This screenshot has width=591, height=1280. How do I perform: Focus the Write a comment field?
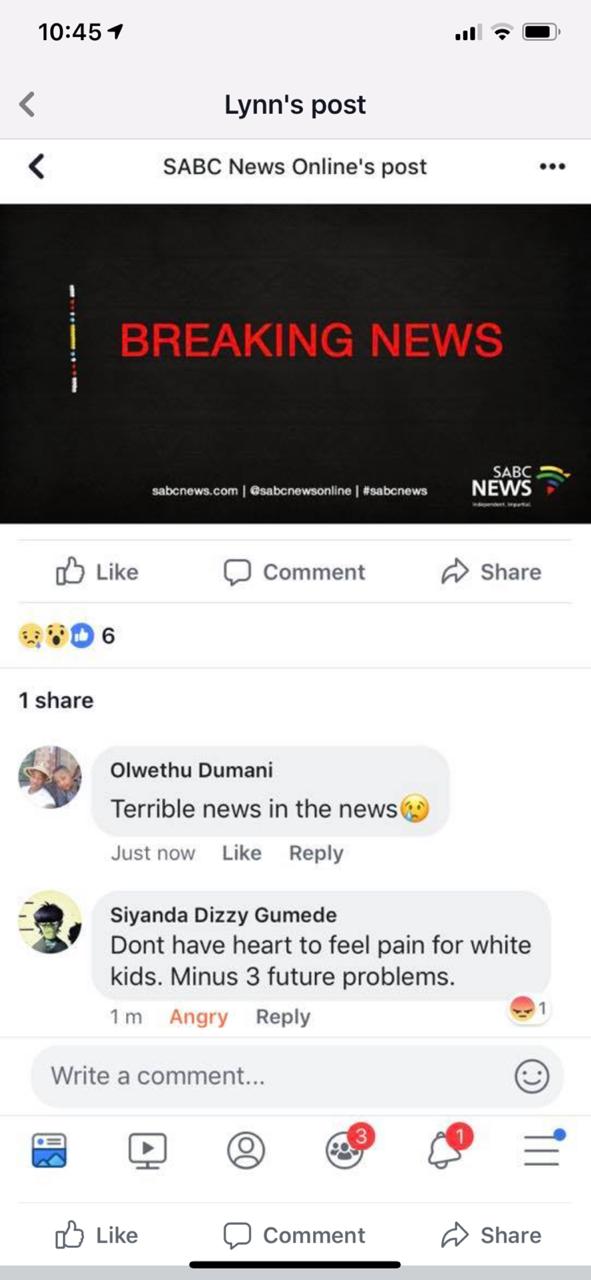pos(297,1076)
